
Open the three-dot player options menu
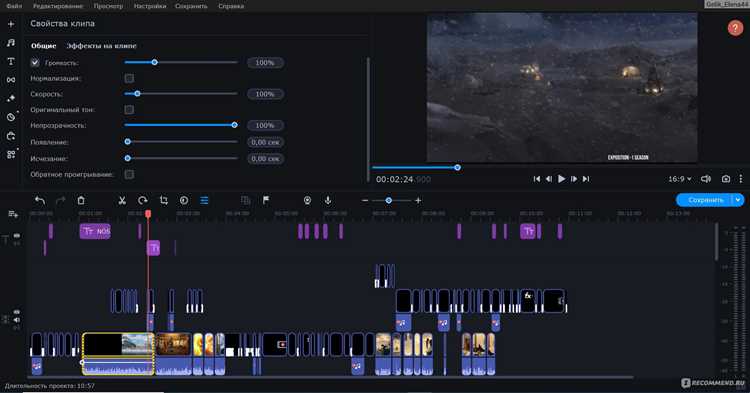(x=741, y=179)
